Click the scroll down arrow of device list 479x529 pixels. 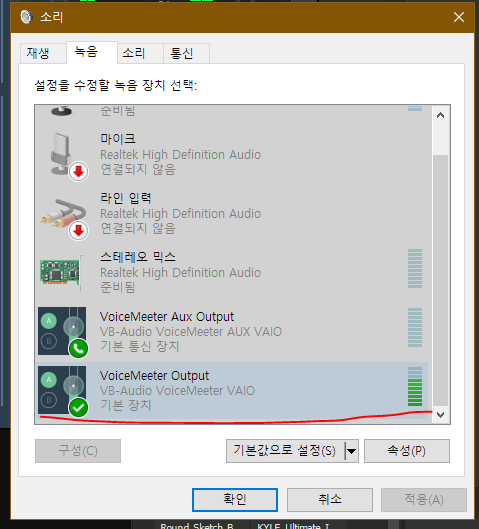440,415
